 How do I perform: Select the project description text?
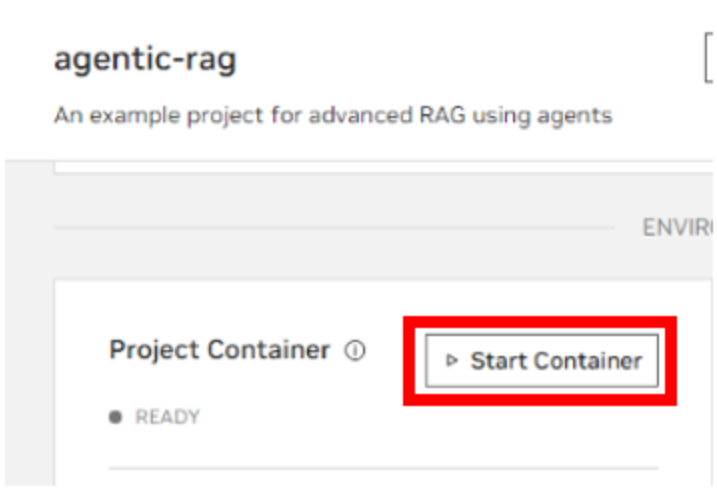[332, 115]
